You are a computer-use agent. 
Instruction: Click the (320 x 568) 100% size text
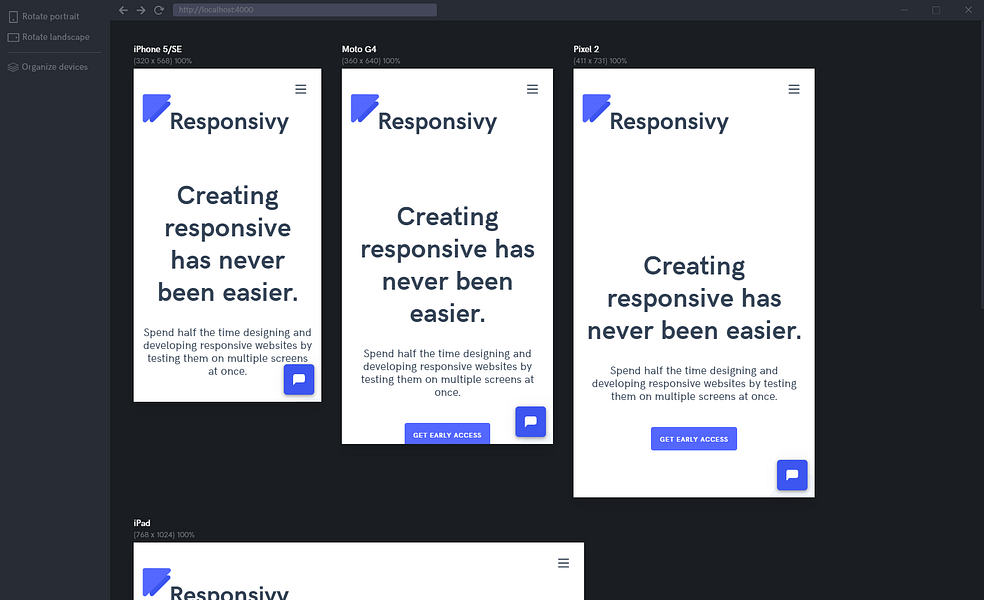click(x=163, y=61)
